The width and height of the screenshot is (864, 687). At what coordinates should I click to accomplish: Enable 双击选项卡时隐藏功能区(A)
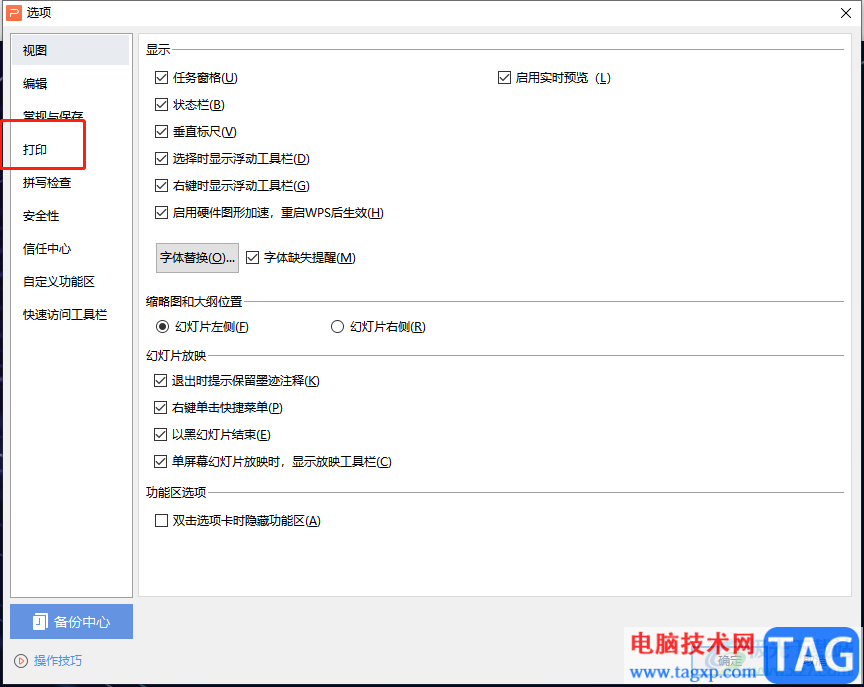161,520
